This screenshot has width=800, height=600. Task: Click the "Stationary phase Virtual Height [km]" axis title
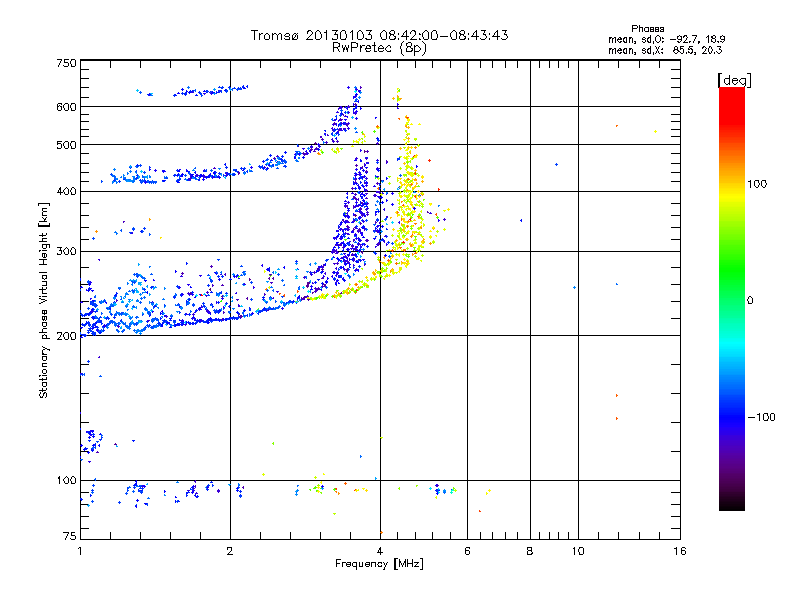[x=44, y=300]
